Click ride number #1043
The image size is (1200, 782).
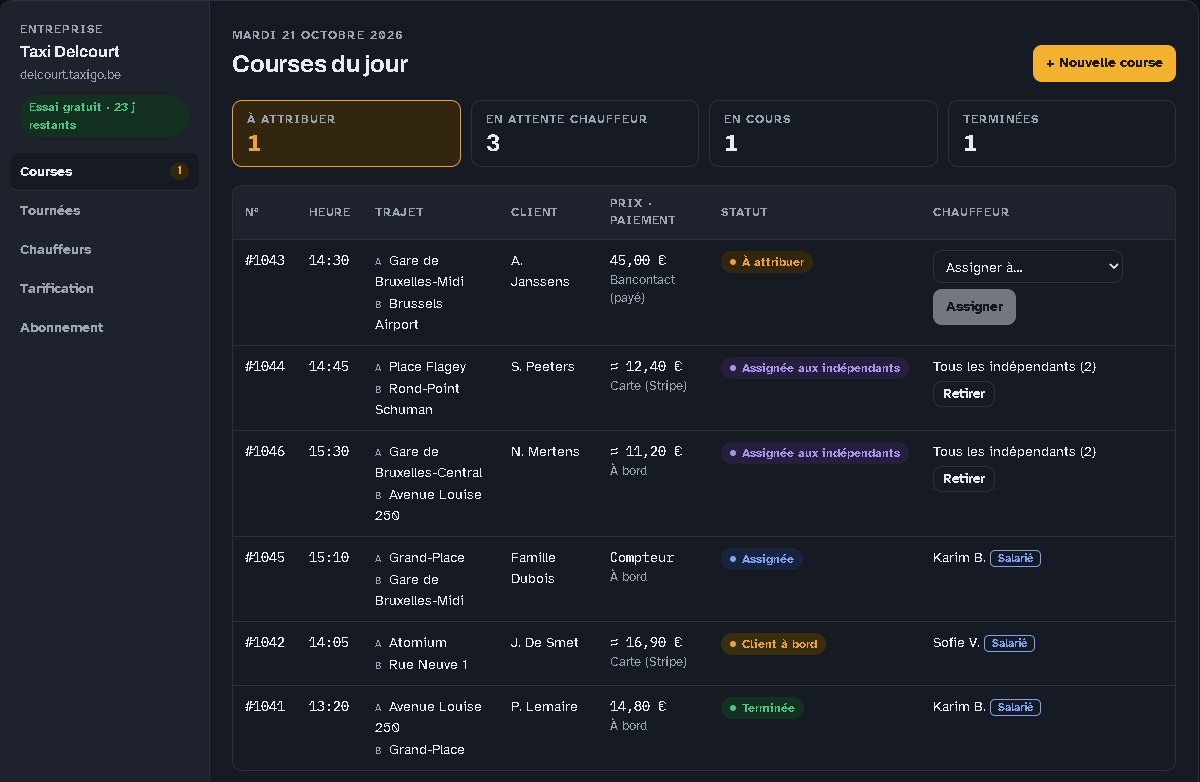pos(265,260)
